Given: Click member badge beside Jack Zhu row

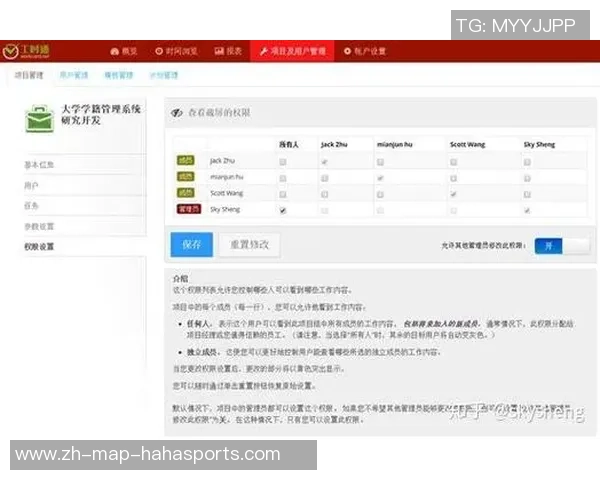Looking at the screenshot, I should point(186,160).
